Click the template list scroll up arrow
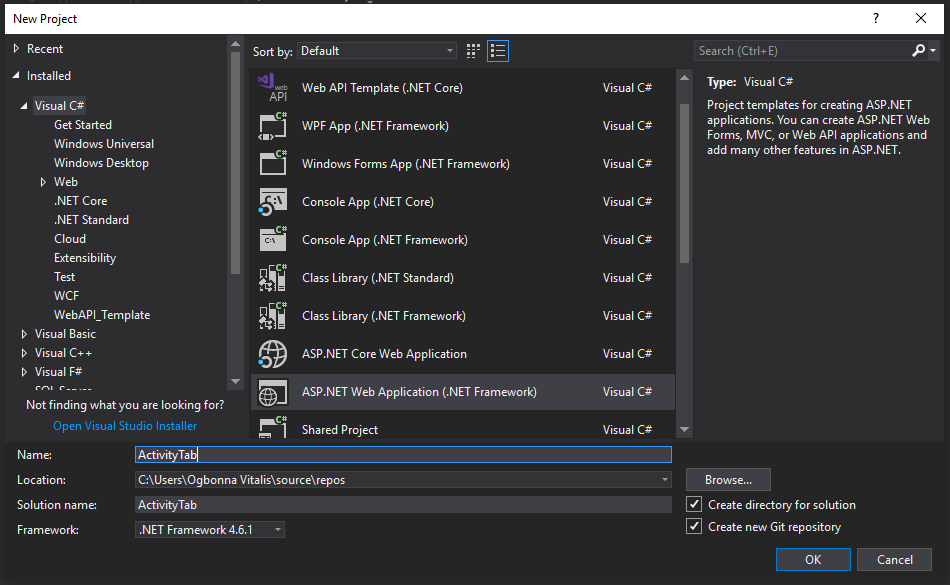Viewport: 950px width, 585px height. click(x=685, y=78)
